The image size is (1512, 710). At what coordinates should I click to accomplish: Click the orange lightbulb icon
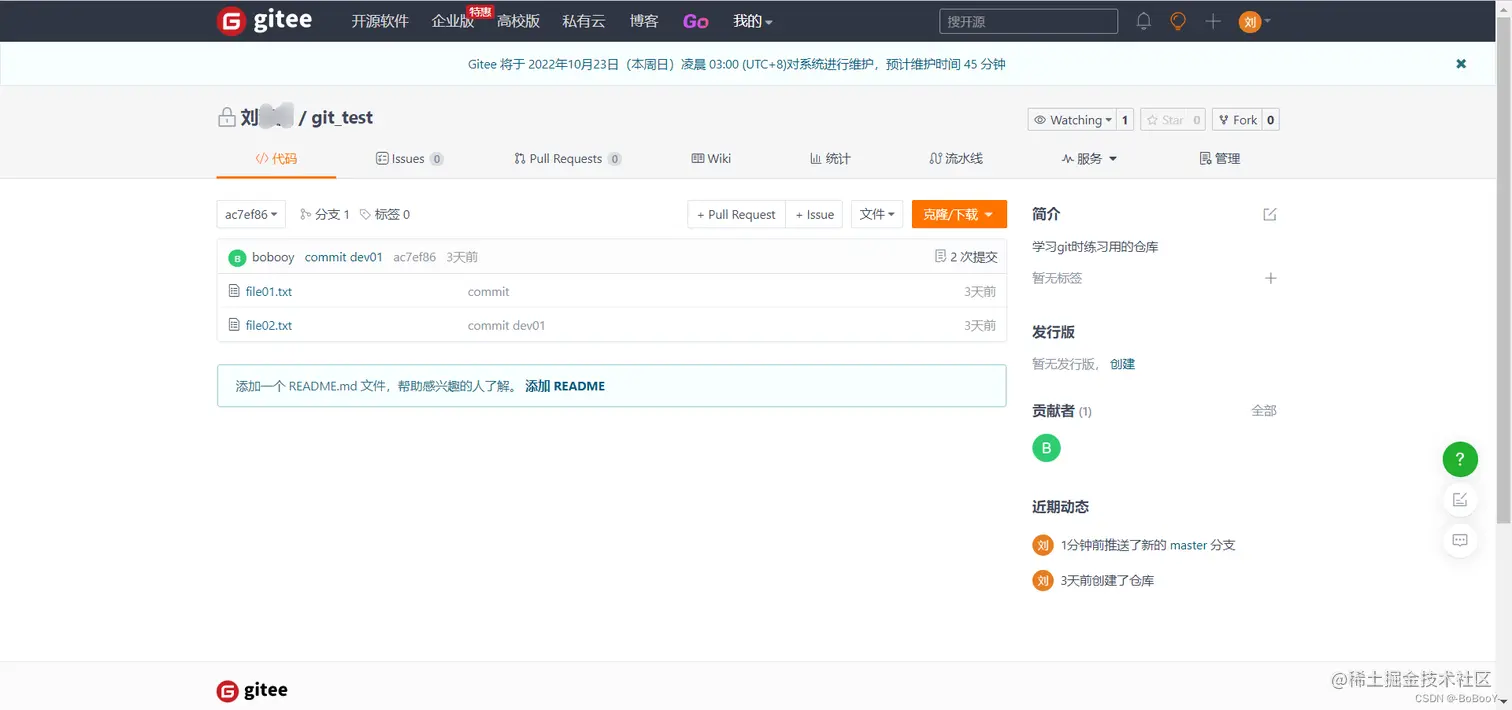(1178, 21)
